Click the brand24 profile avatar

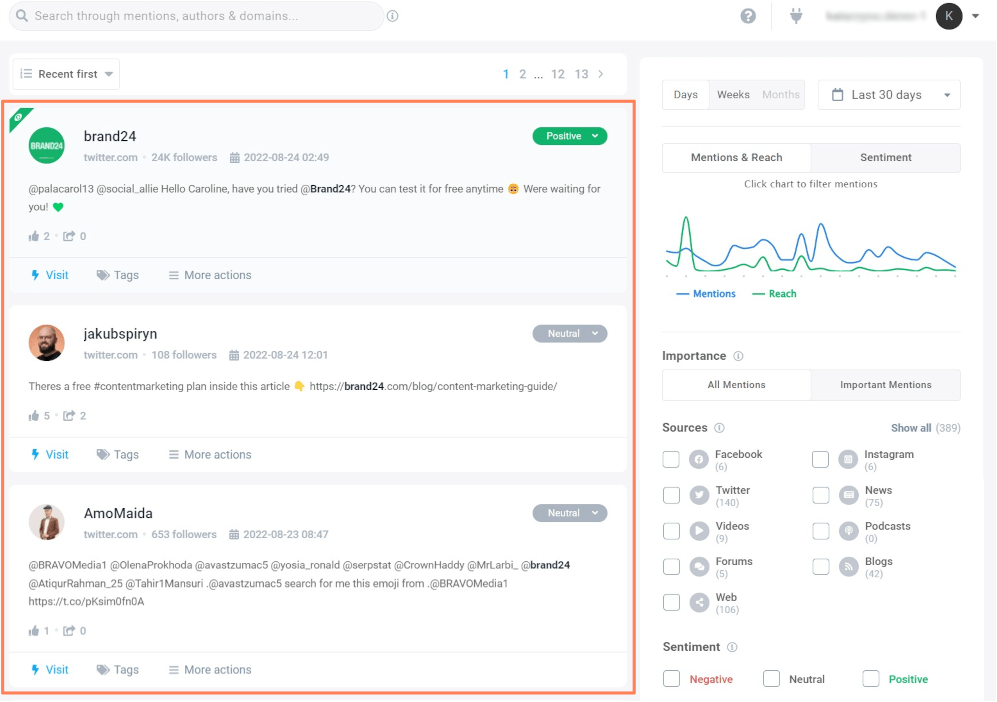click(46, 146)
